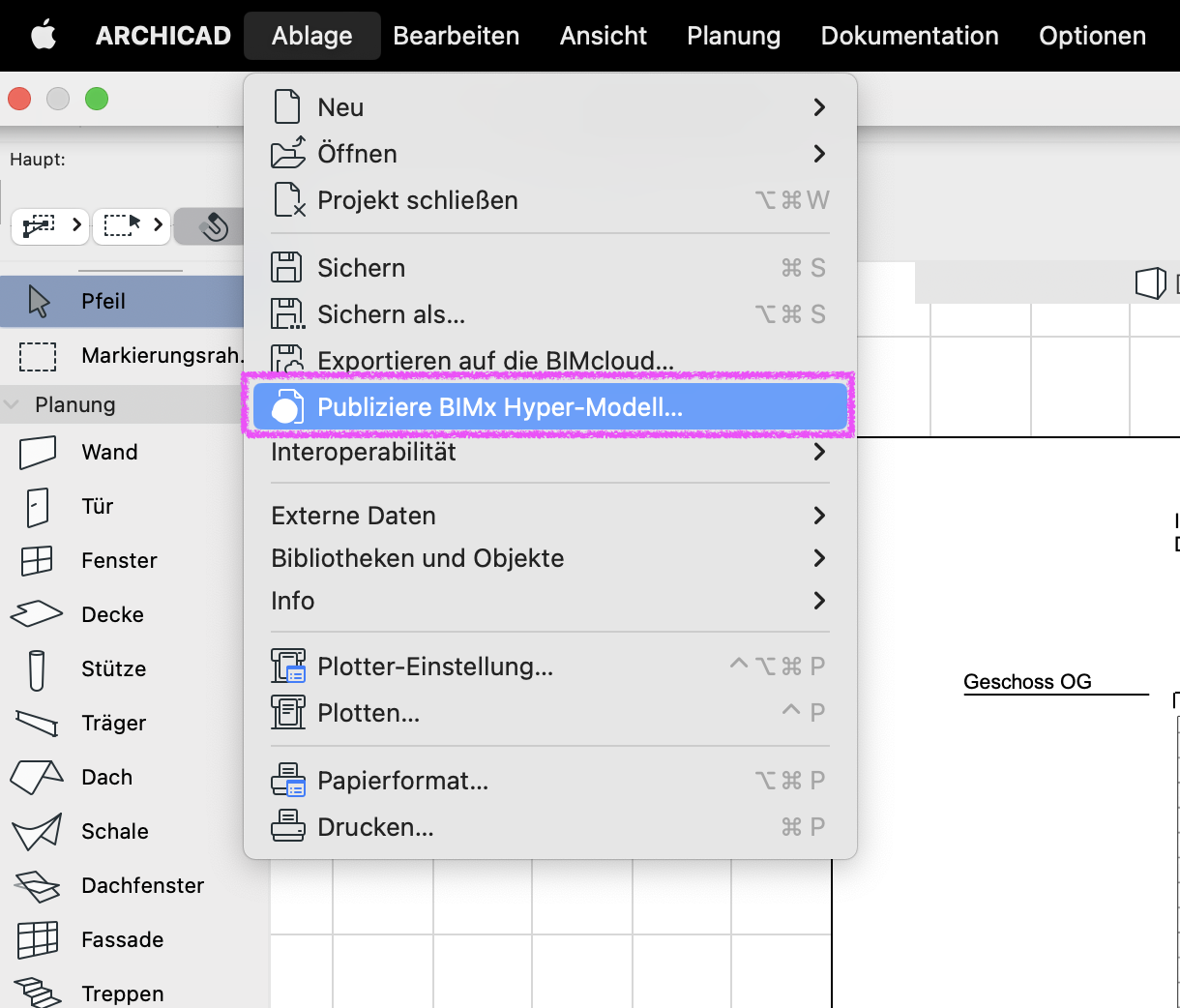Open the Ansicht menu
This screenshot has width=1180, height=1008.
click(x=604, y=36)
